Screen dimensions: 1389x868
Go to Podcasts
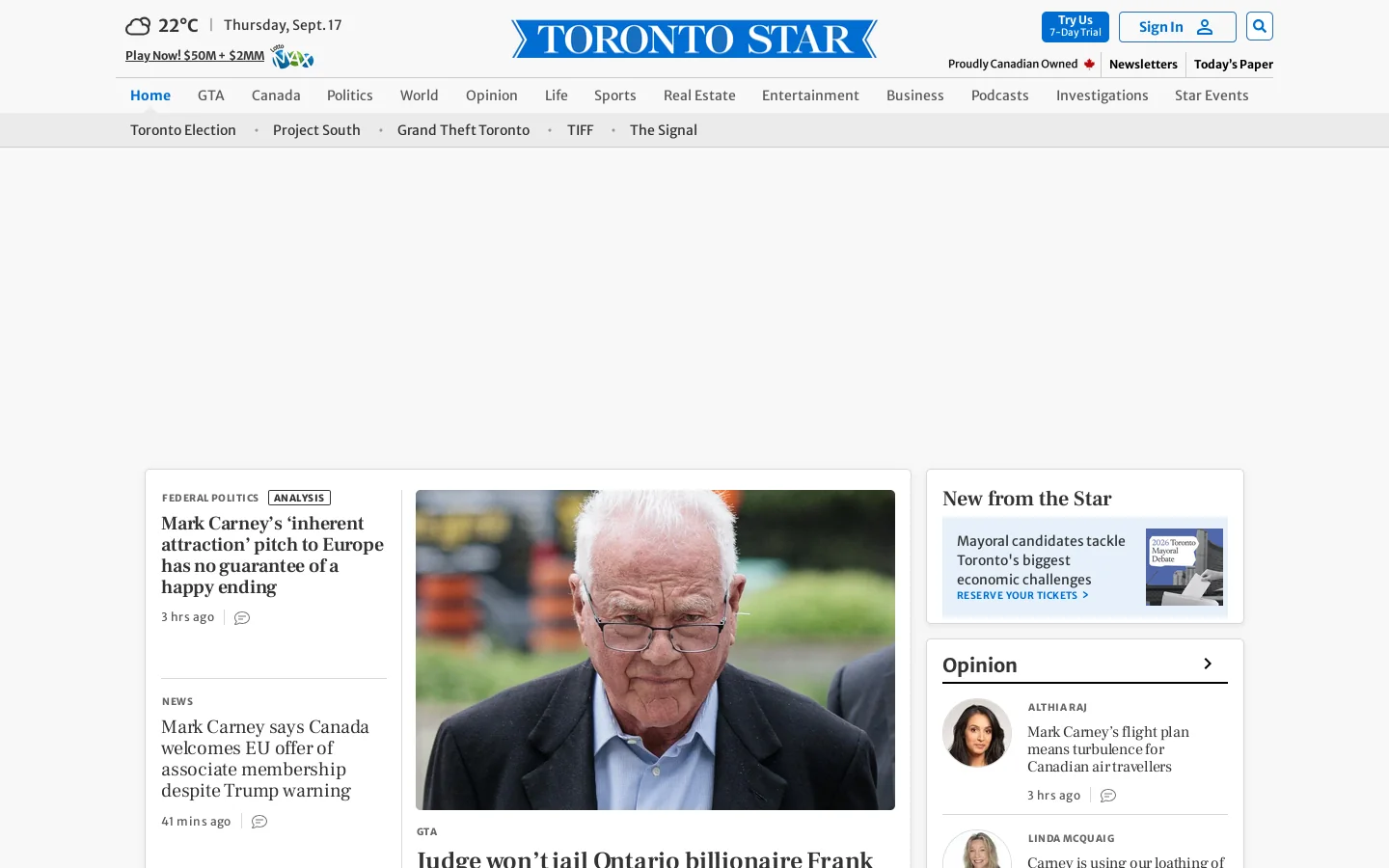coord(1000,95)
